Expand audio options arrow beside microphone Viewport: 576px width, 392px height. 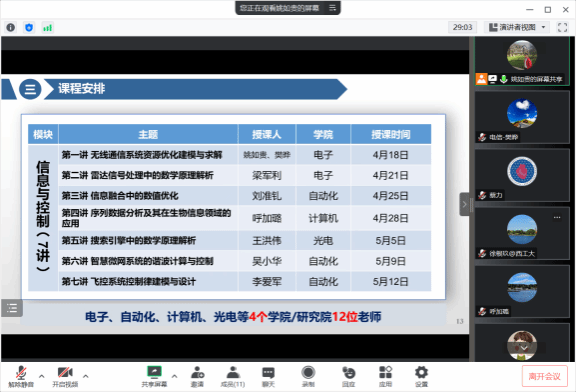point(42,376)
